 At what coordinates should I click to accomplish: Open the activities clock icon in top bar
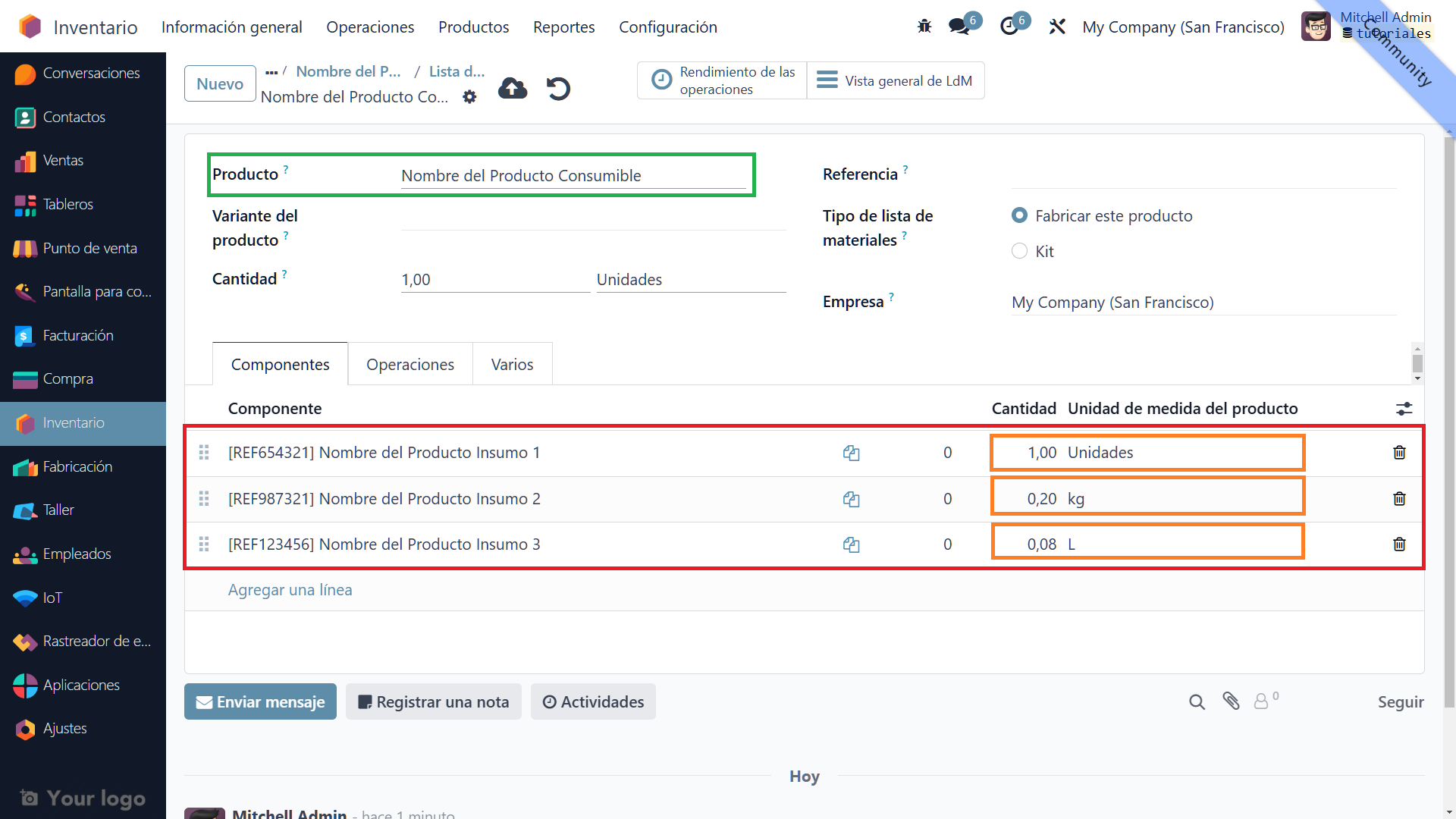[1009, 27]
